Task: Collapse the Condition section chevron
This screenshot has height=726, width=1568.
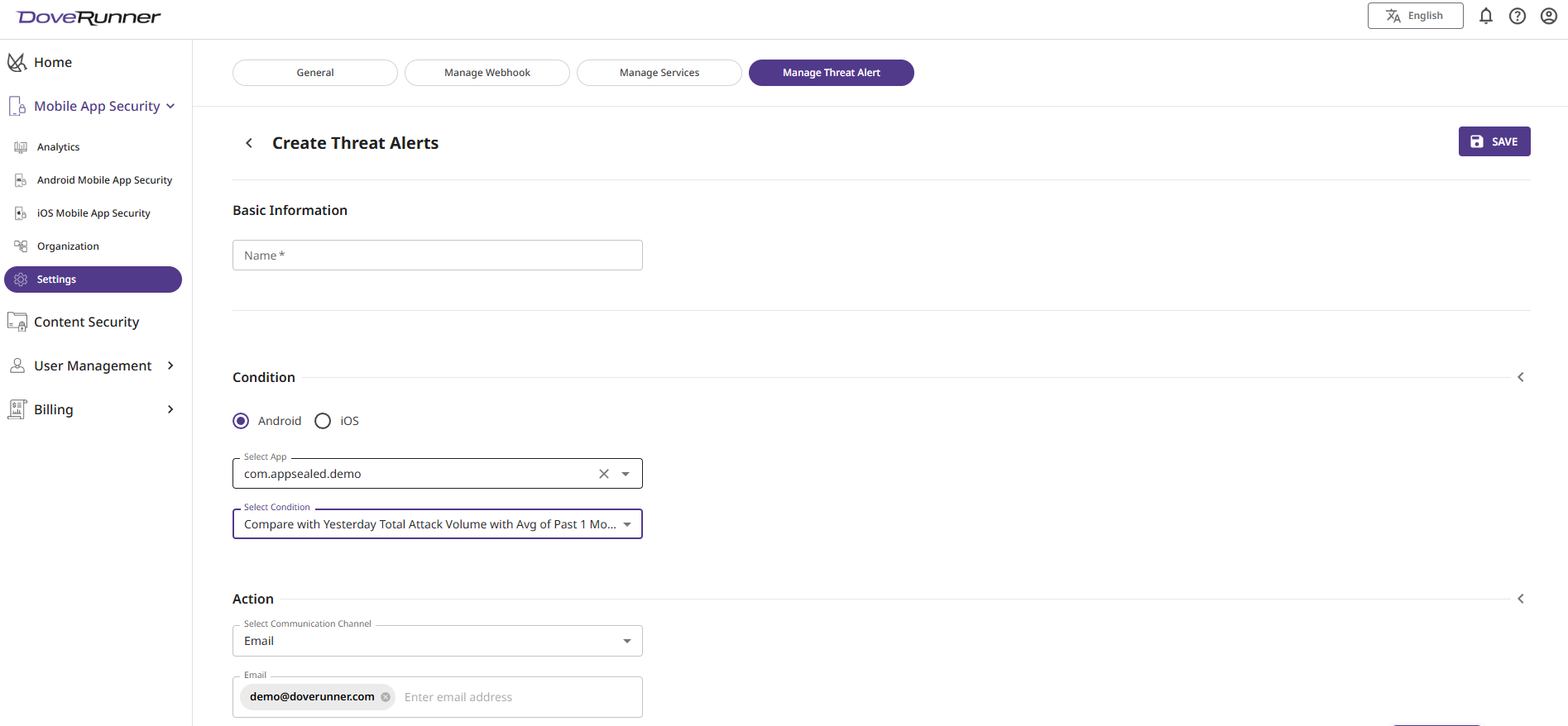Action: (1521, 377)
